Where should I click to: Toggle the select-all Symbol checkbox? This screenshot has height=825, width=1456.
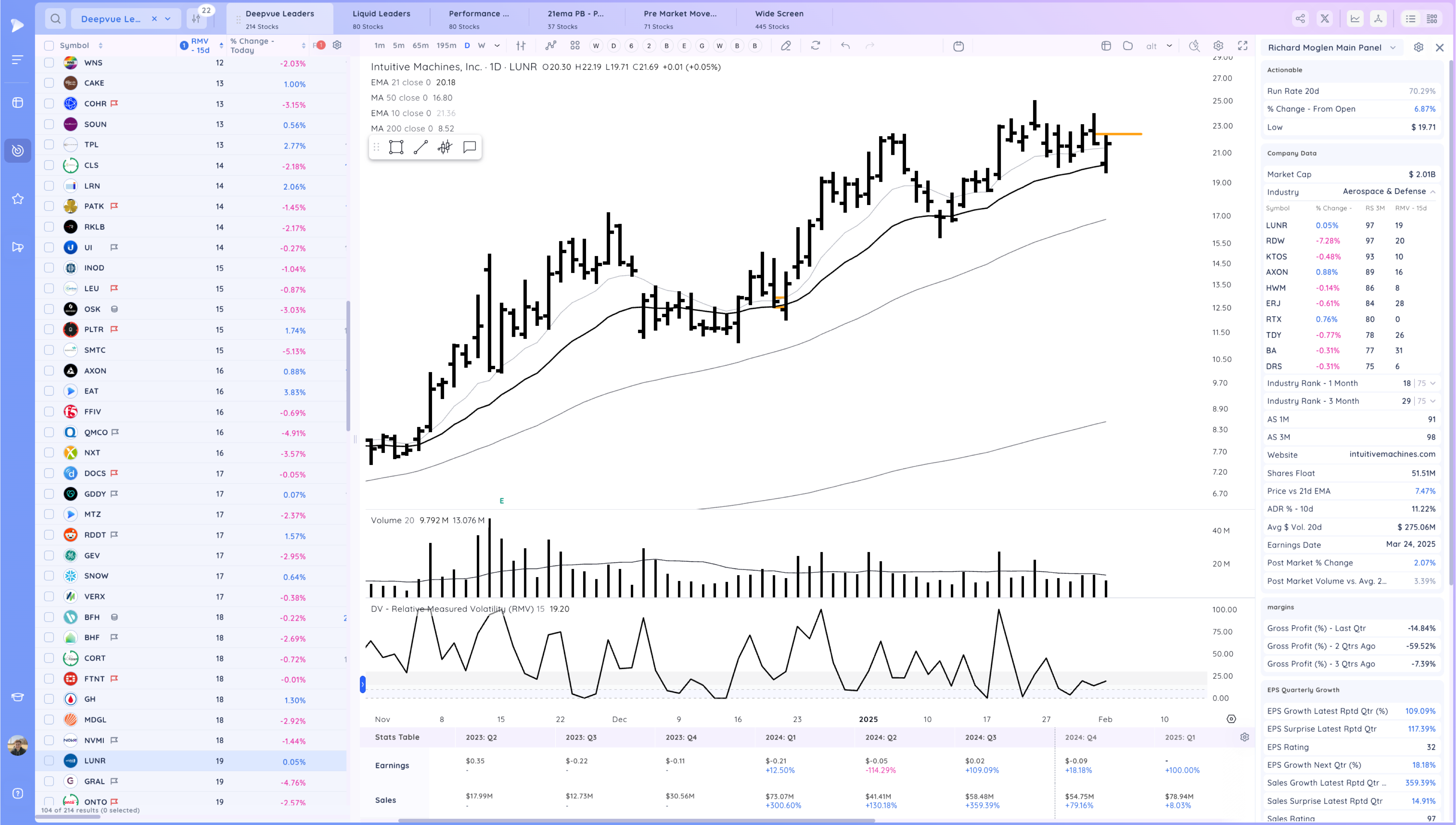click(x=49, y=46)
